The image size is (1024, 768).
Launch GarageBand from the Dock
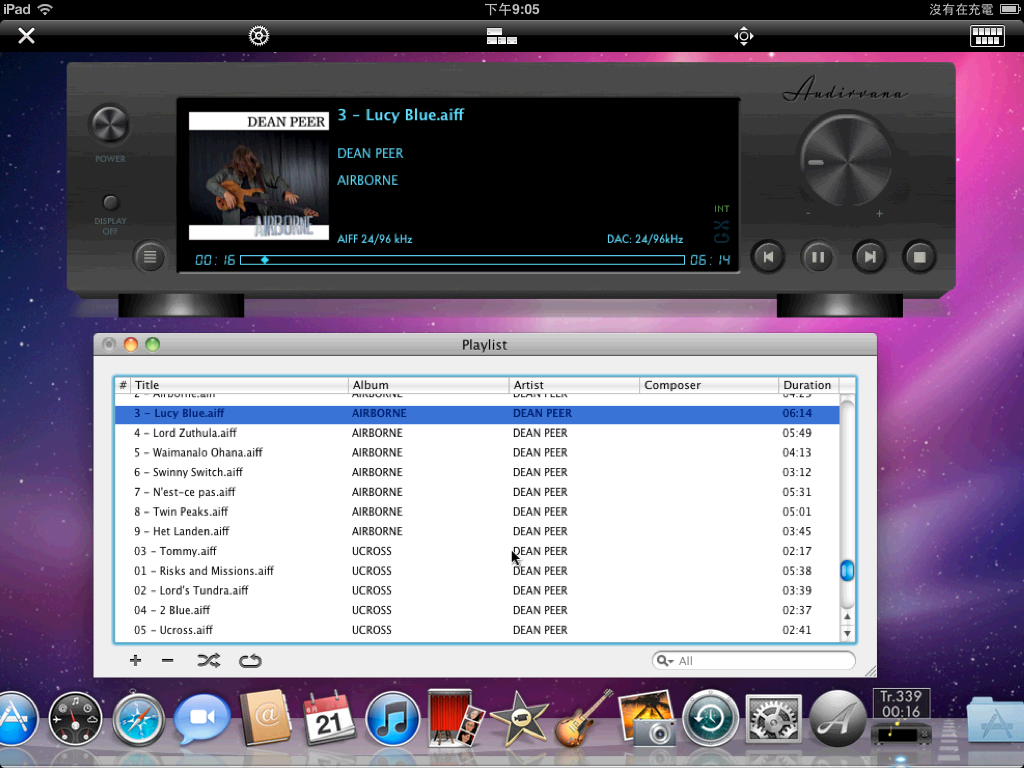tap(583, 718)
